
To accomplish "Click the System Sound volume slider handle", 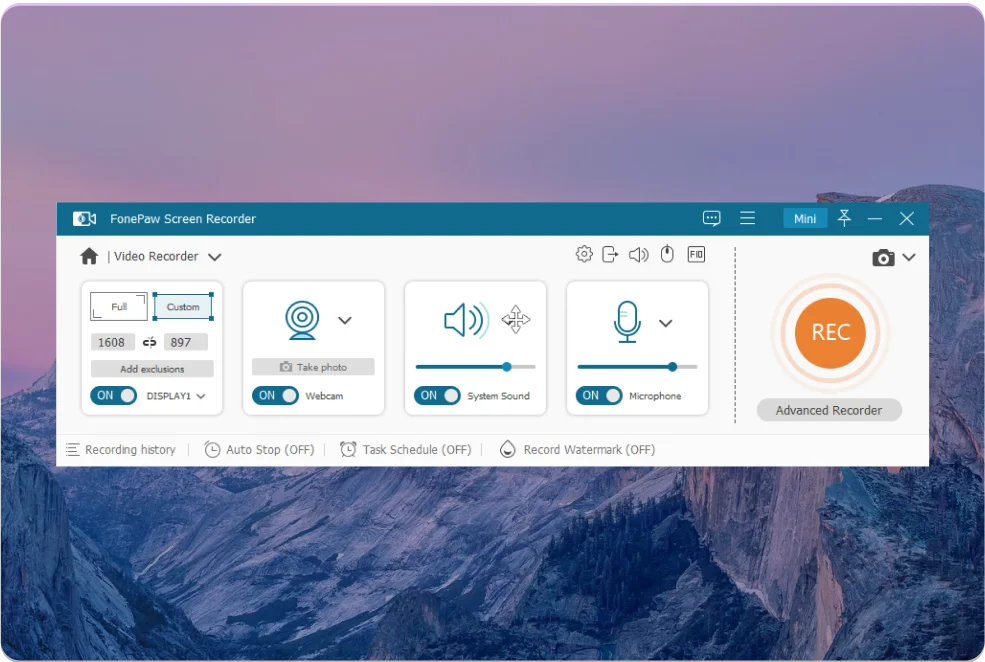I will (x=506, y=367).
